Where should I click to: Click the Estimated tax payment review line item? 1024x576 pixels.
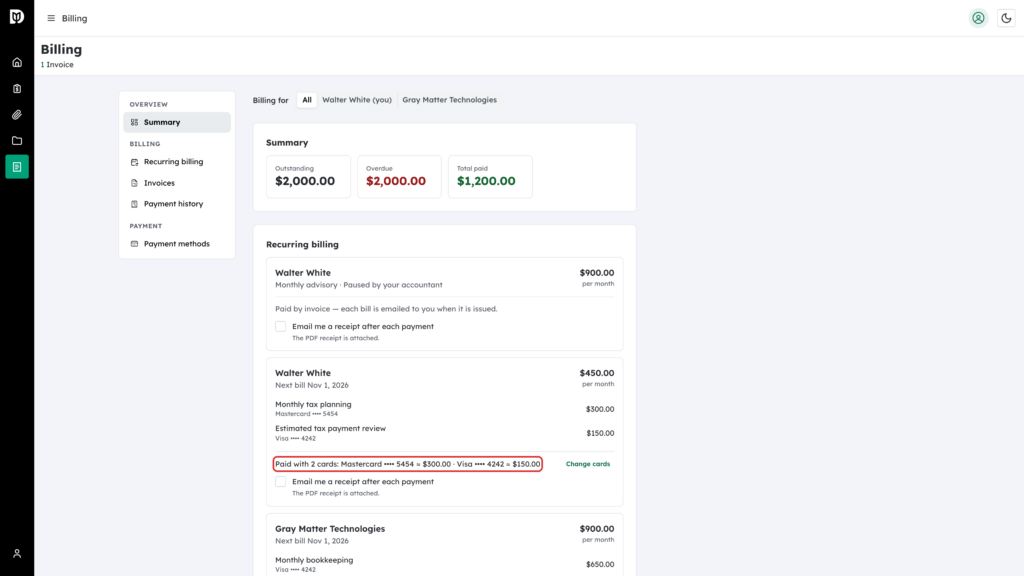click(x=444, y=433)
